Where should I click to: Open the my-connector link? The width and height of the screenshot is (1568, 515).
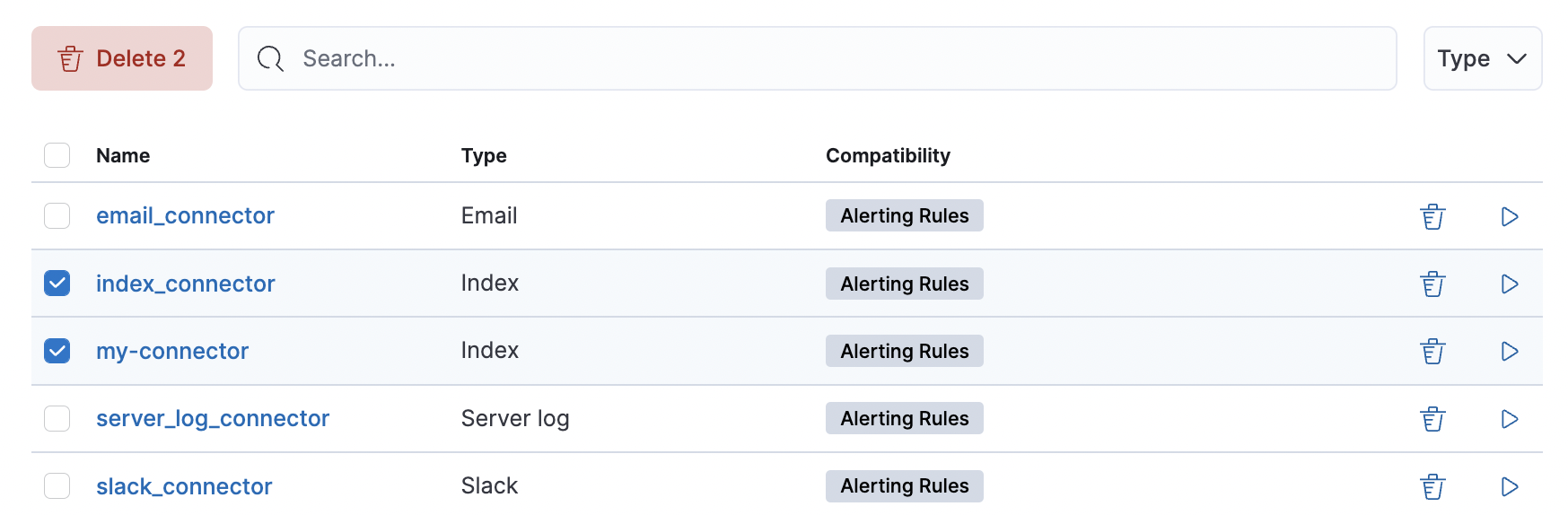pyautogui.click(x=172, y=352)
